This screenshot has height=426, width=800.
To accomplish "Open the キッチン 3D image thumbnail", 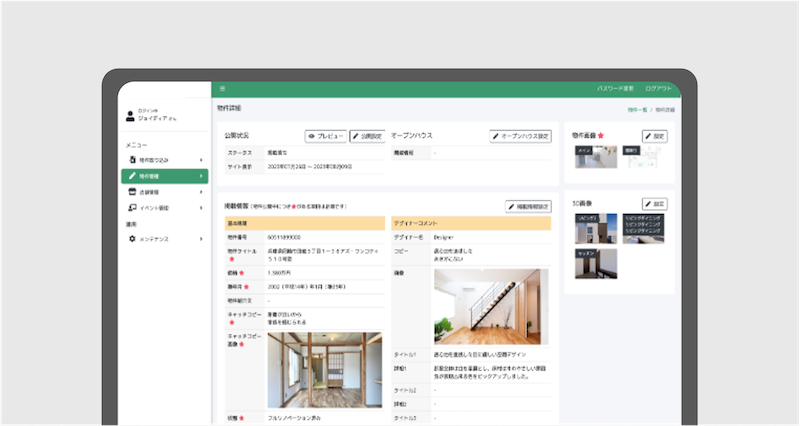I will coord(596,264).
